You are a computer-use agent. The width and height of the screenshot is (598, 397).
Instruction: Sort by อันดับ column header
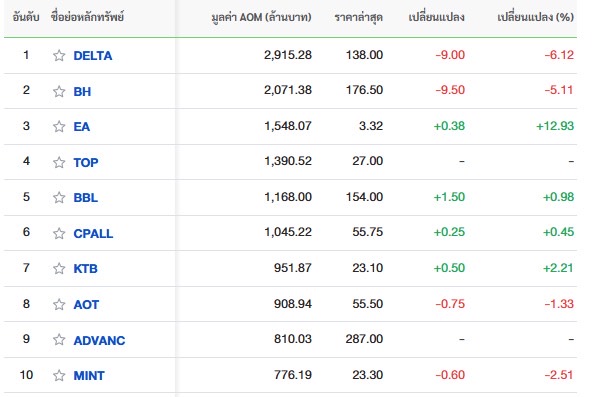pos(26,17)
